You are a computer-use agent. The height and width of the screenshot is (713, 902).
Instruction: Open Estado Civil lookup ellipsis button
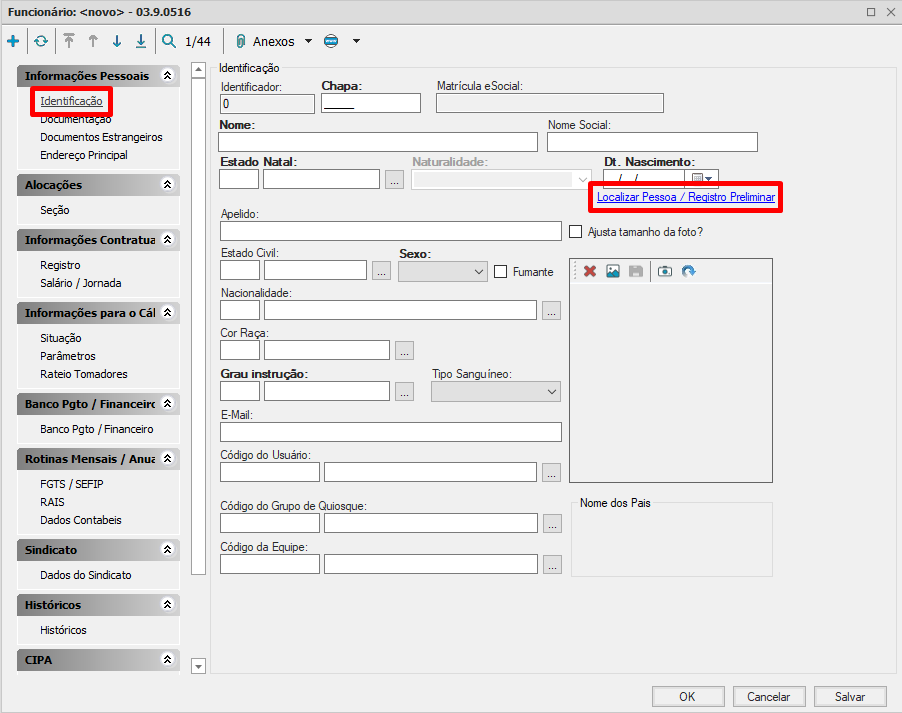click(x=381, y=270)
